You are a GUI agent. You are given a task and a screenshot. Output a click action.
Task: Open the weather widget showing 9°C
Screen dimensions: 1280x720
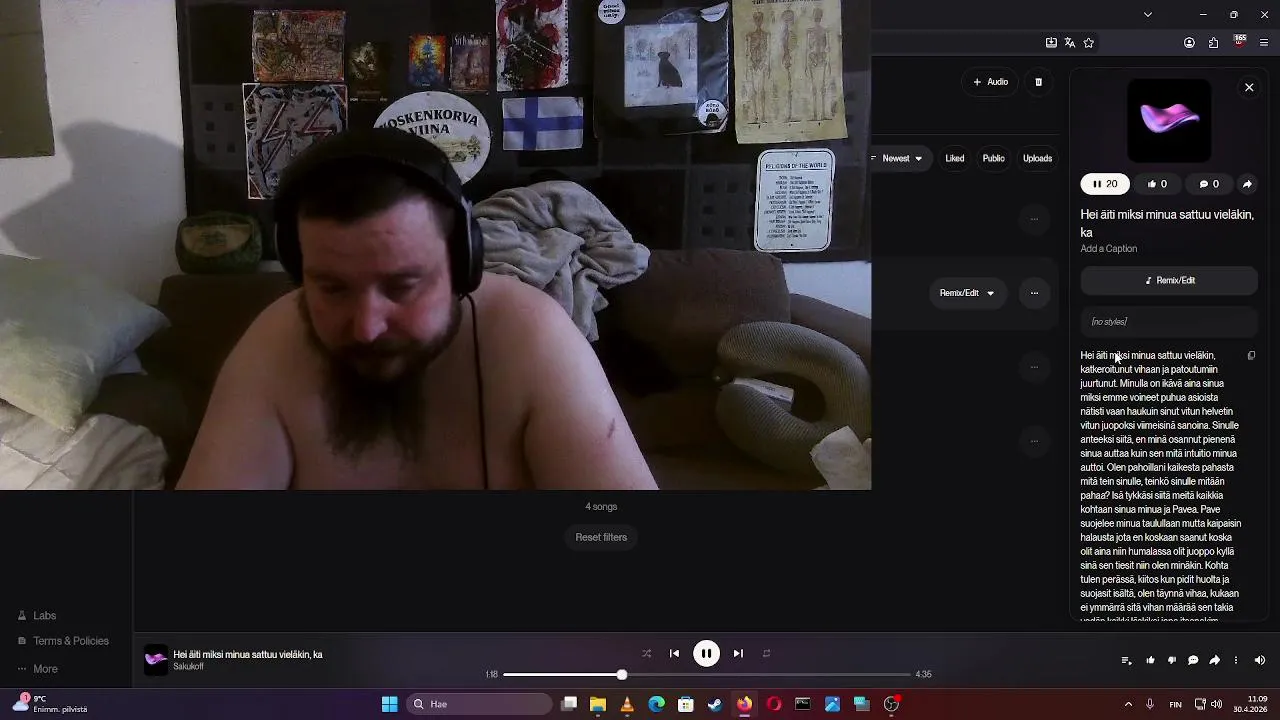(x=50, y=703)
